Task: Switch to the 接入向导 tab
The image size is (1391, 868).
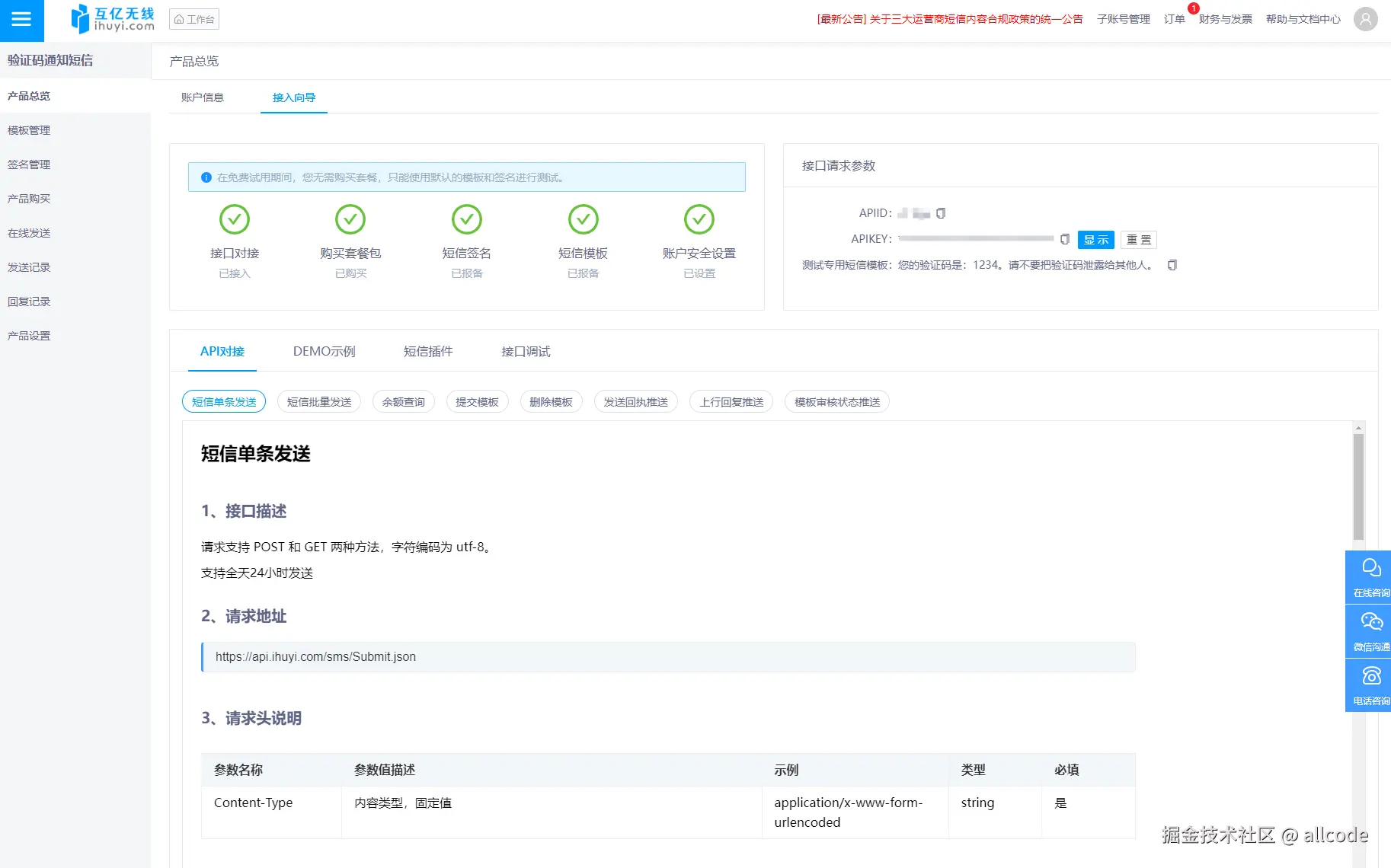Action: 294,97
